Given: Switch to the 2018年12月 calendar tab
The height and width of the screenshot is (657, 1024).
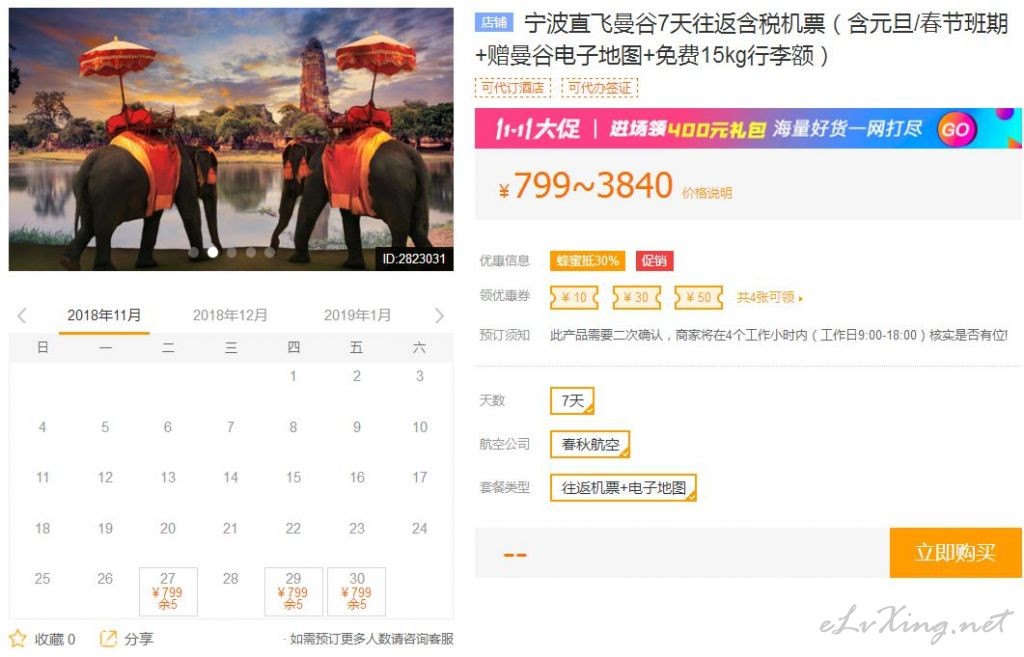Looking at the screenshot, I should click(x=230, y=315).
